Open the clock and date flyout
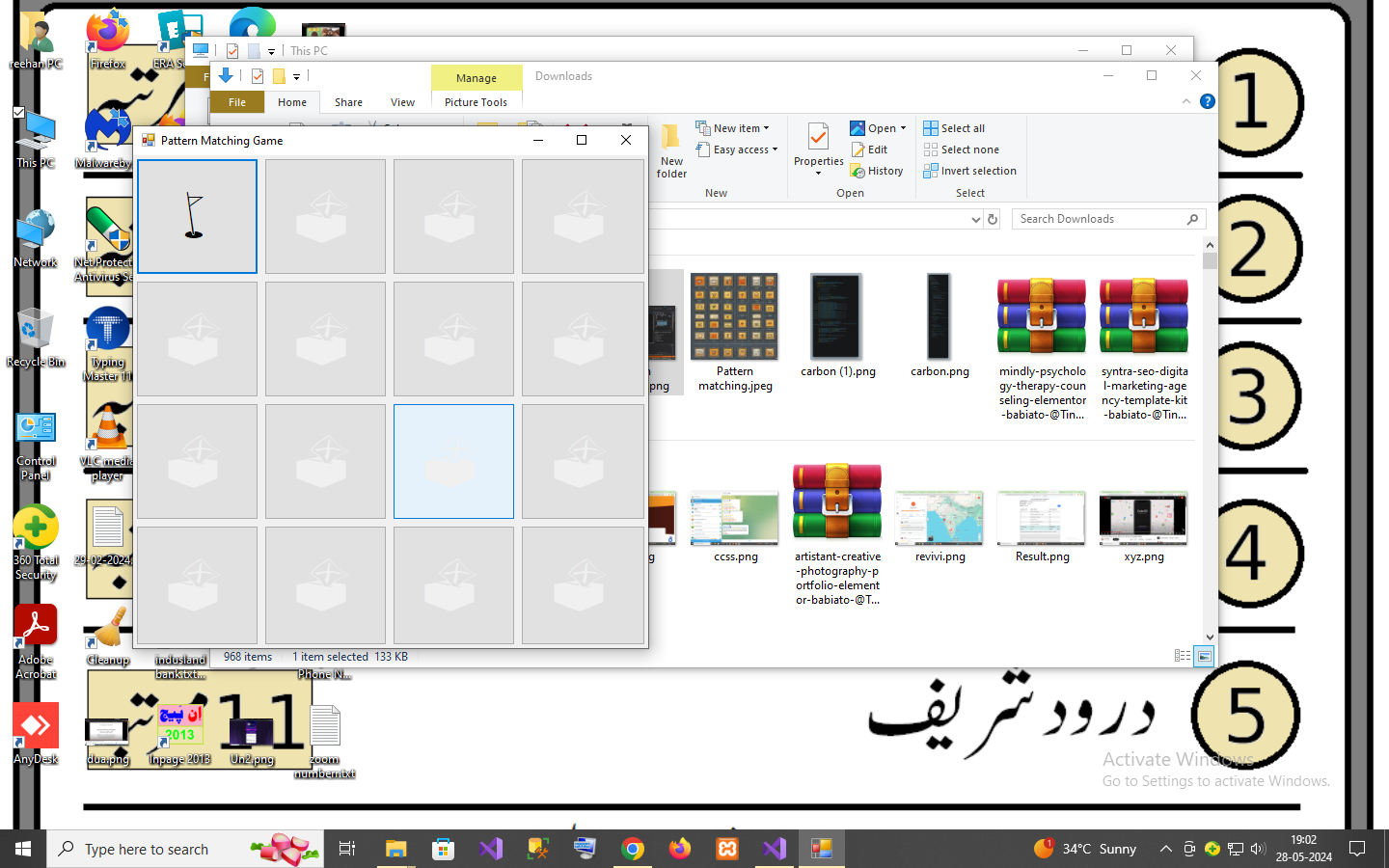Viewport: 1389px width, 868px height. [1304, 849]
